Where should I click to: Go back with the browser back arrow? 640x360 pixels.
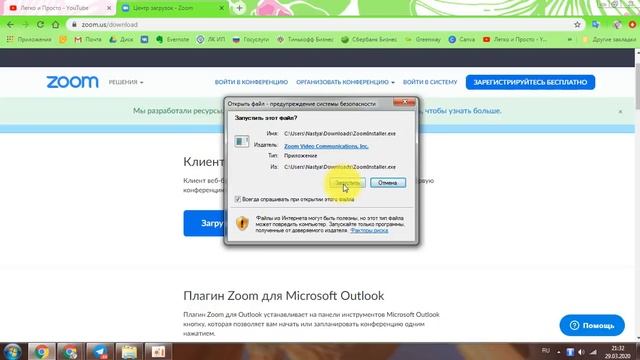(10, 24)
